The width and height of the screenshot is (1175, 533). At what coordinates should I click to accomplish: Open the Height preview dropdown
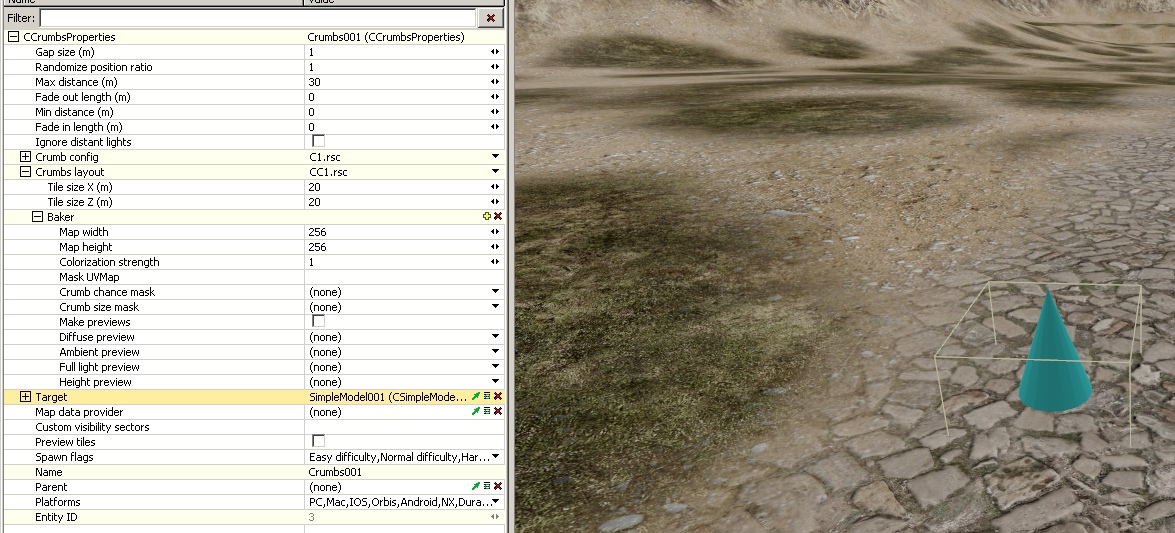495,382
